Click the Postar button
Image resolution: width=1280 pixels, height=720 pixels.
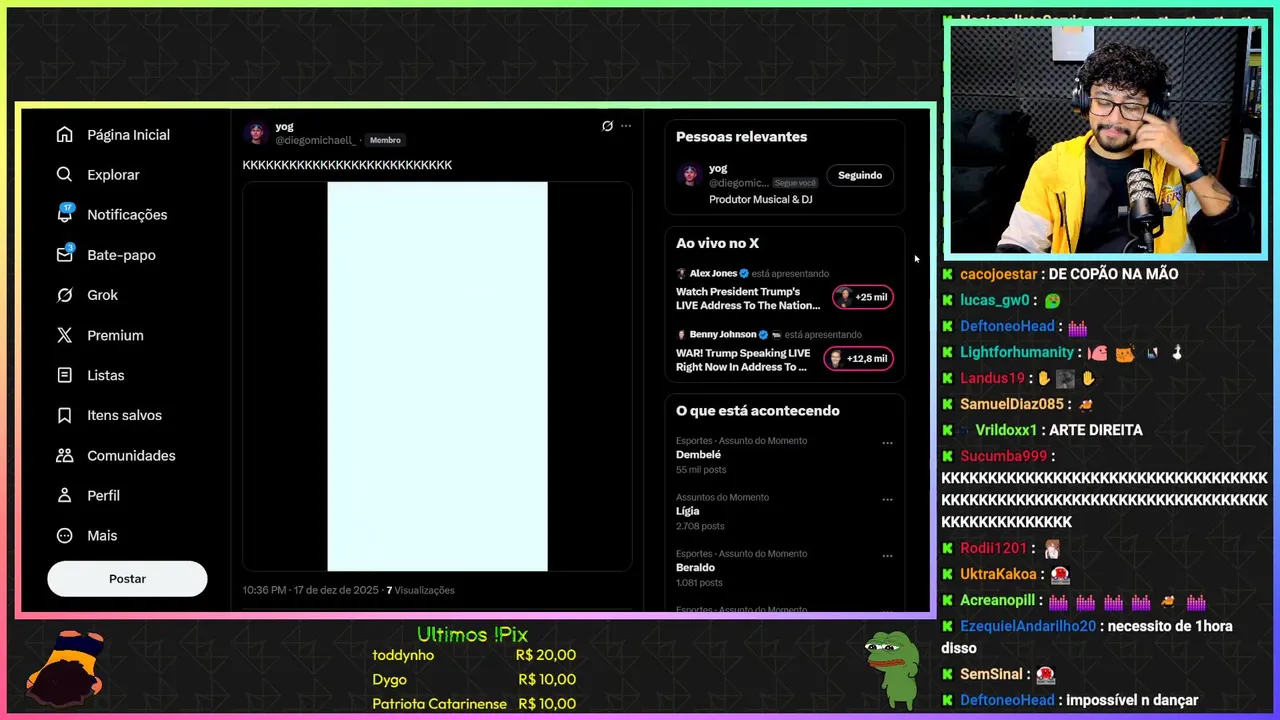[x=127, y=579]
